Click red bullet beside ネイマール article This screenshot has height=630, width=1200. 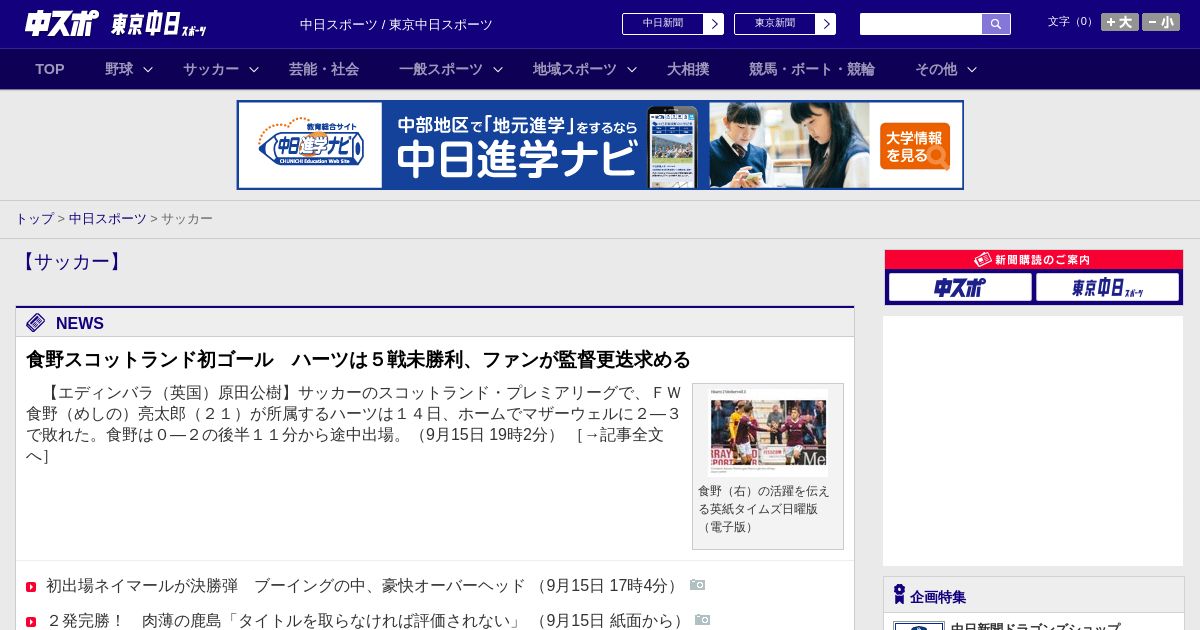click(x=31, y=587)
